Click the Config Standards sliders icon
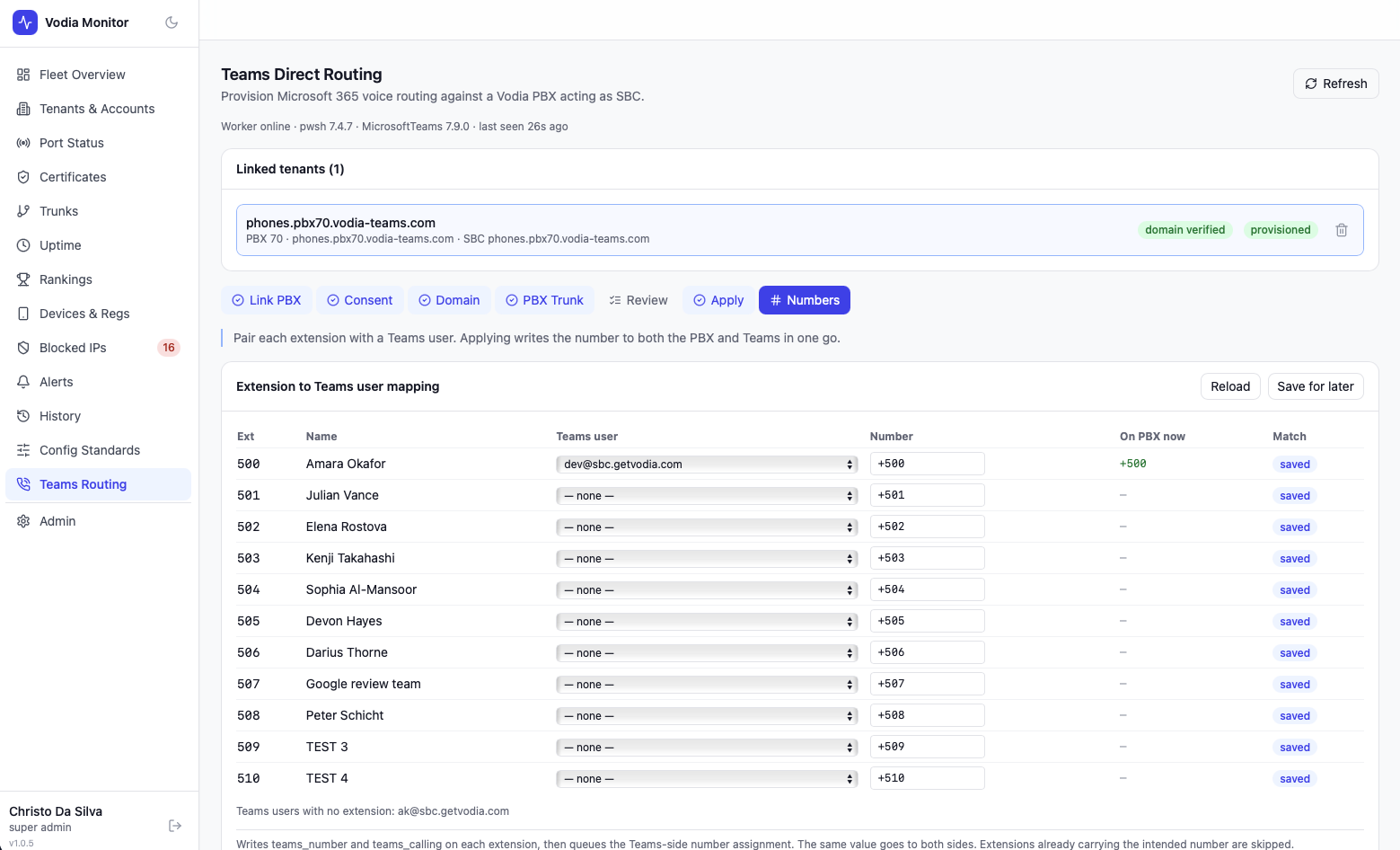Viewport: 1400px width, 850px height. point(23,450)
